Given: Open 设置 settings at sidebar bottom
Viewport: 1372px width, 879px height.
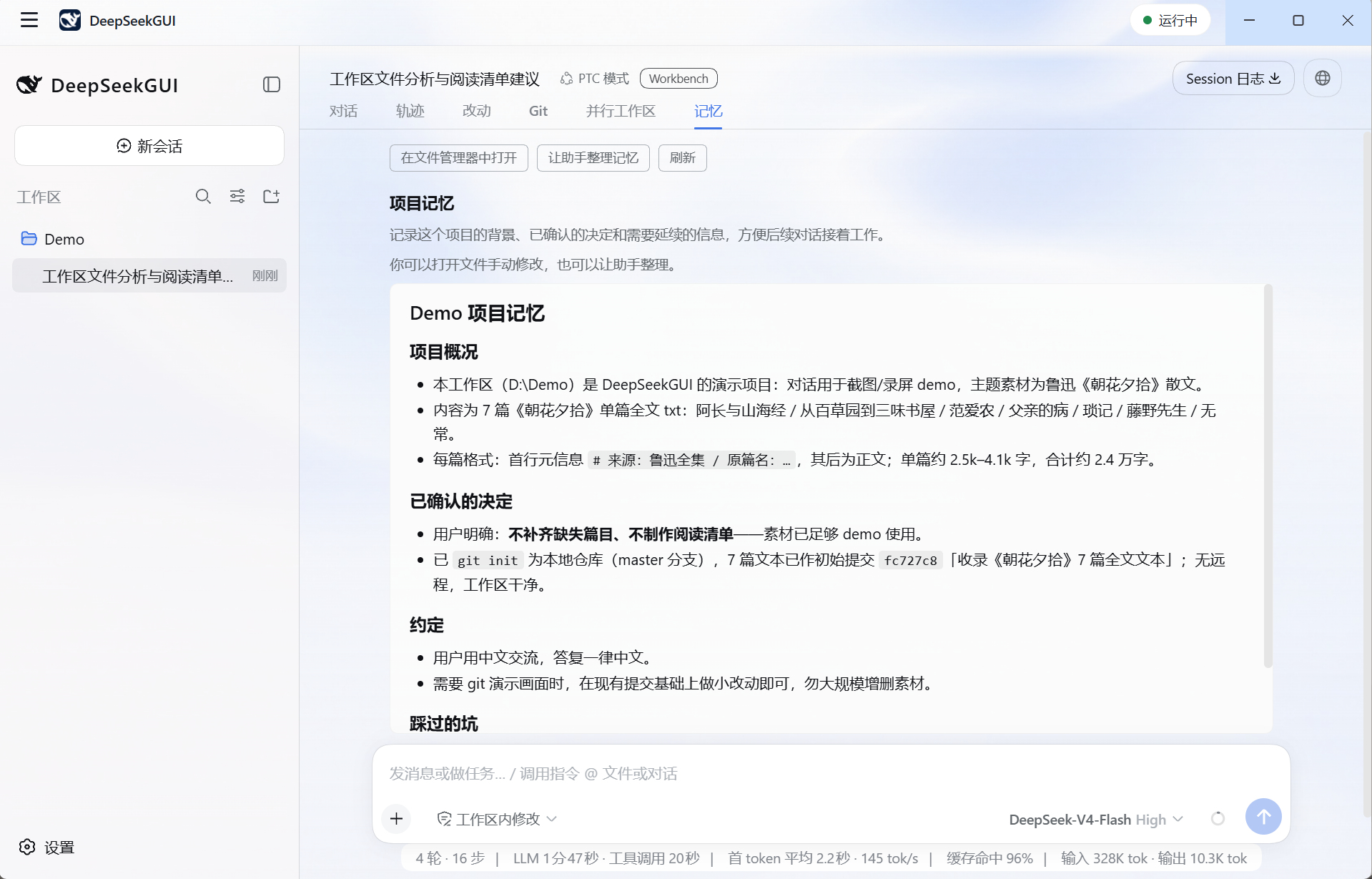Looking at the screenshot, I should [47, 848].
